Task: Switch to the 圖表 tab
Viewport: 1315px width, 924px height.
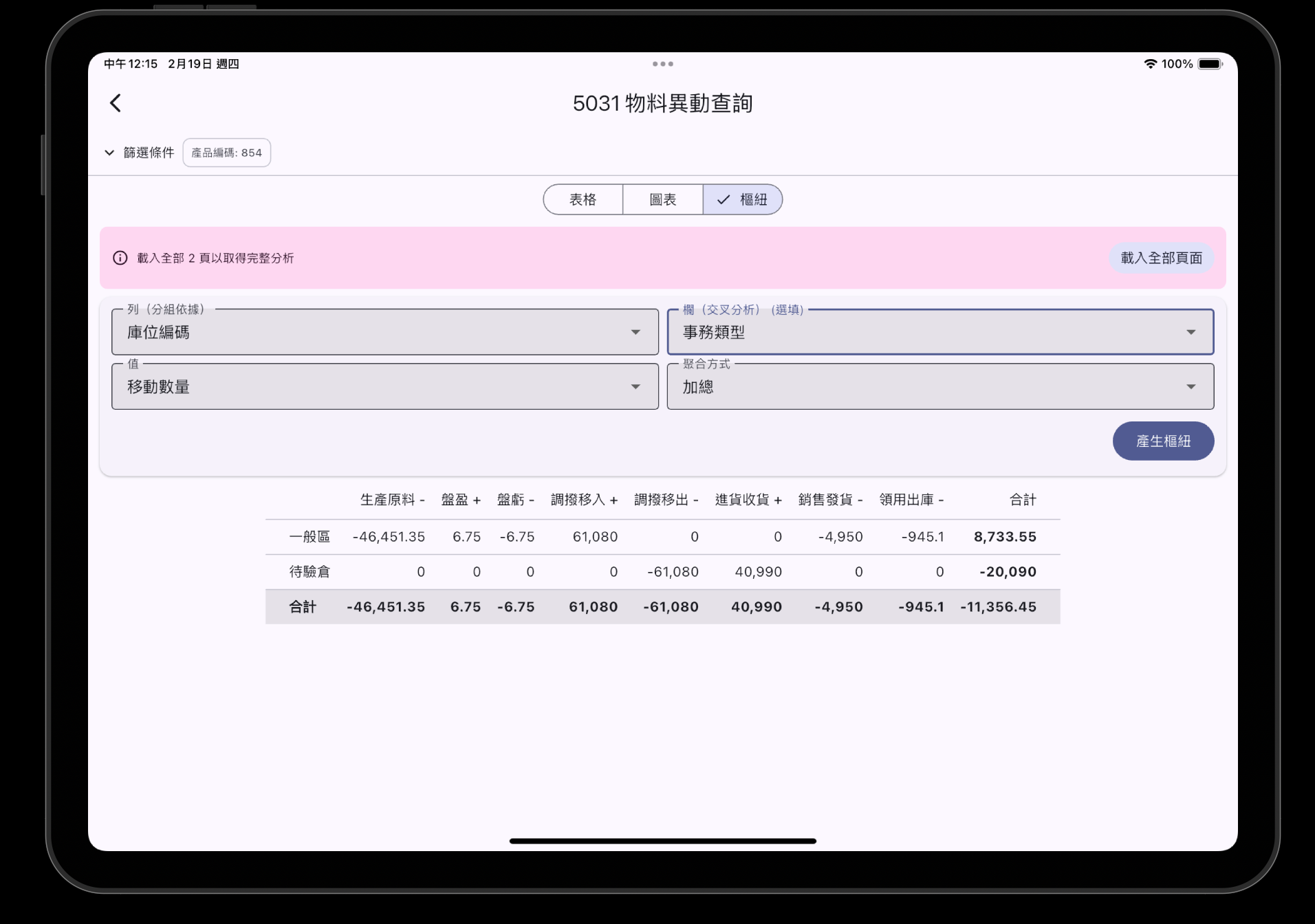Action: click(662, 199)
